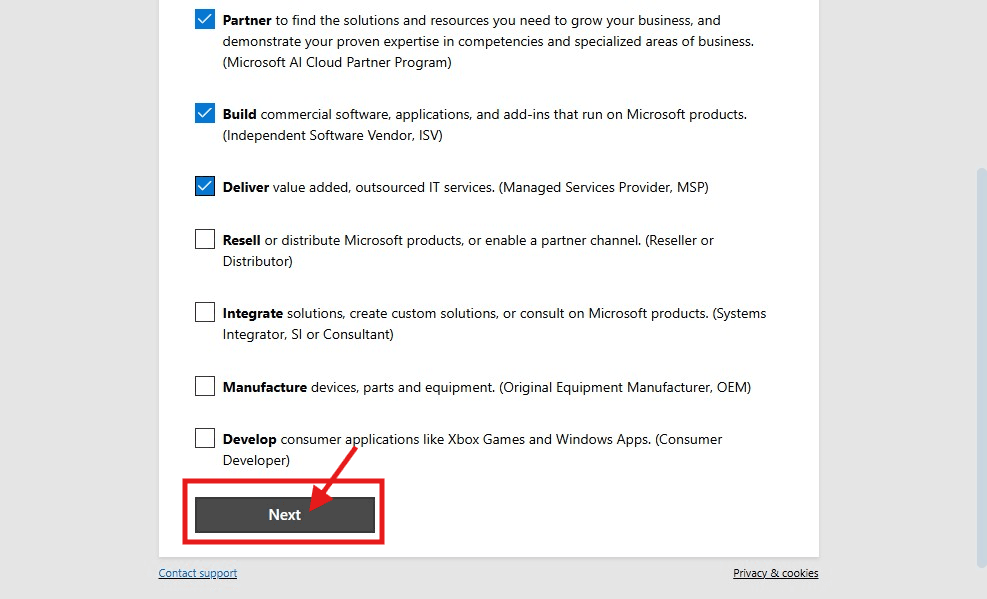The width and height of the screenshot is (987, 599).
Task: Tick the Integrate checkbox
Action: click(x=205, y=312)
